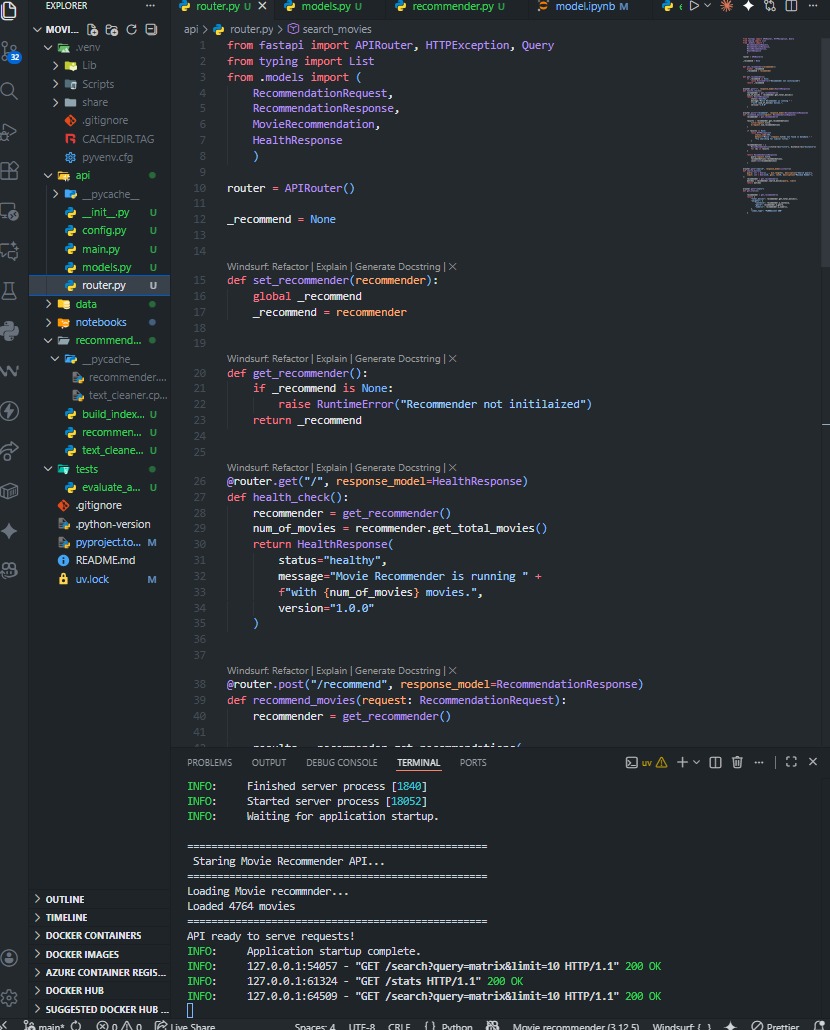This screenshot has height=1030, width=830.
Task: Open main.py in Explorer
Action: click(x=100, y=249)
